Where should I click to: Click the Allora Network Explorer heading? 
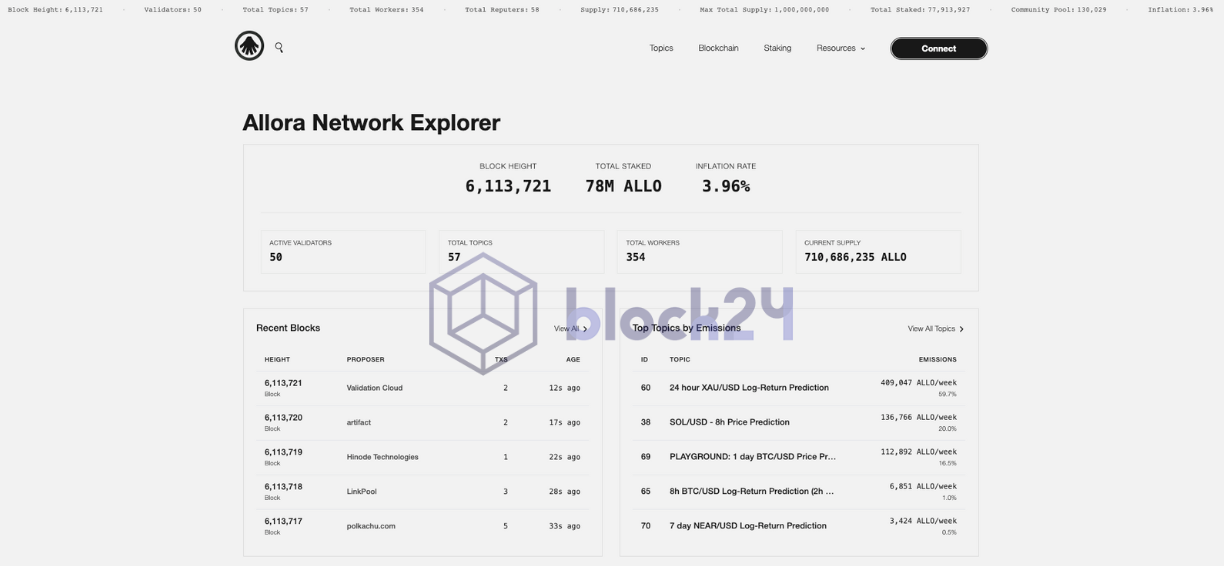(x=371, y=123)
